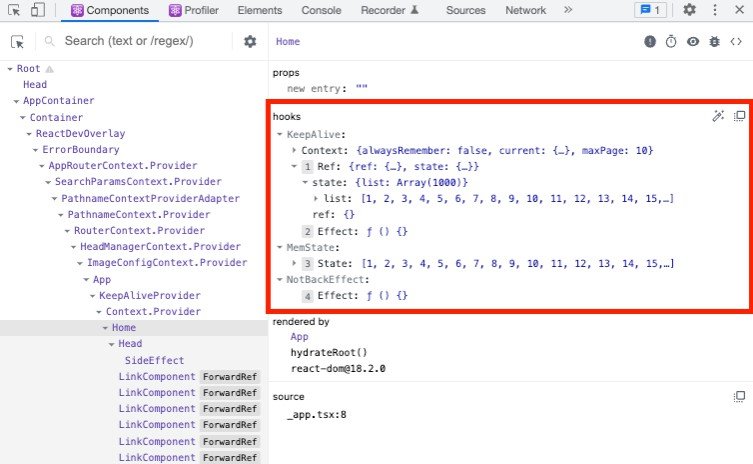Inspect matching DOM element eye icon
Image resolution: width=753 pixels, height=464 pixels.
tap(693, 42)
